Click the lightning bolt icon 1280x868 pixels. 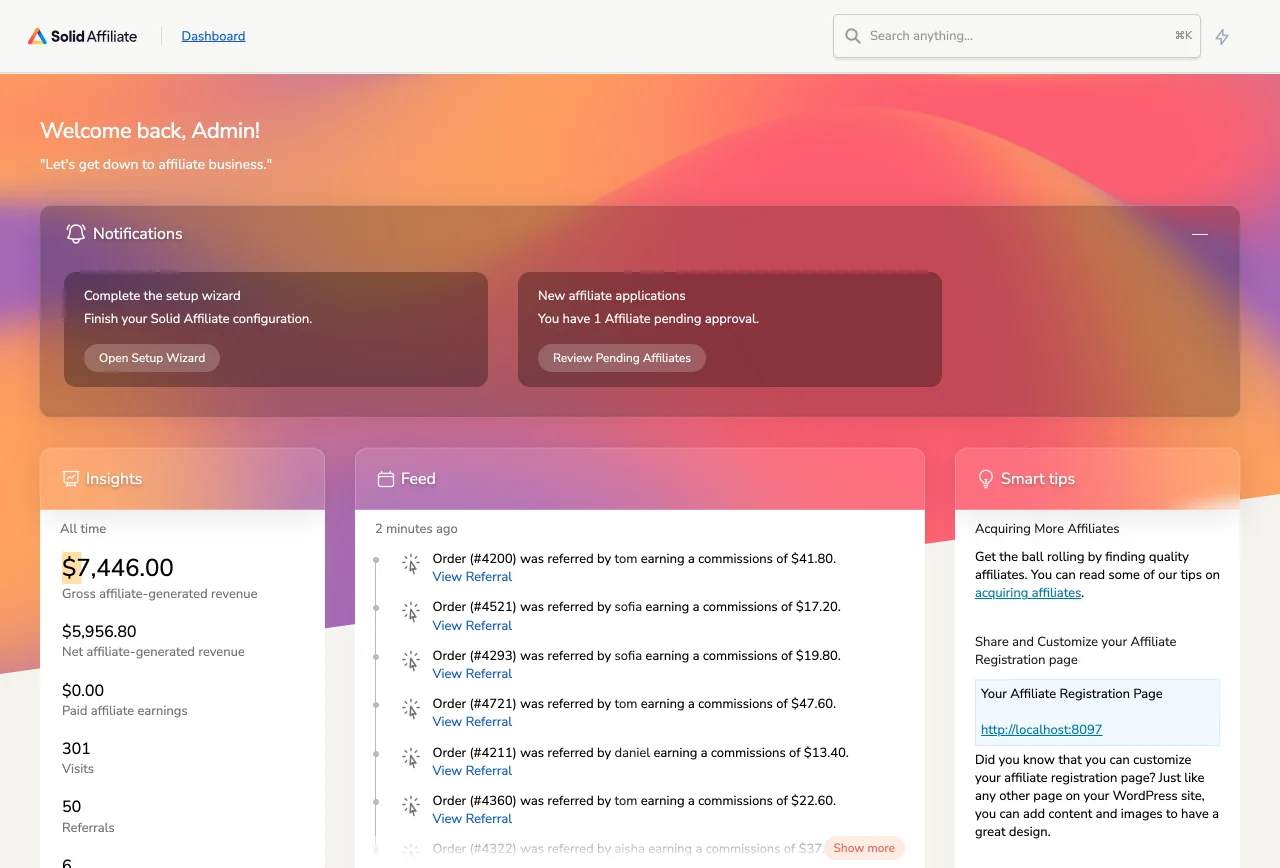[1222, 37]
